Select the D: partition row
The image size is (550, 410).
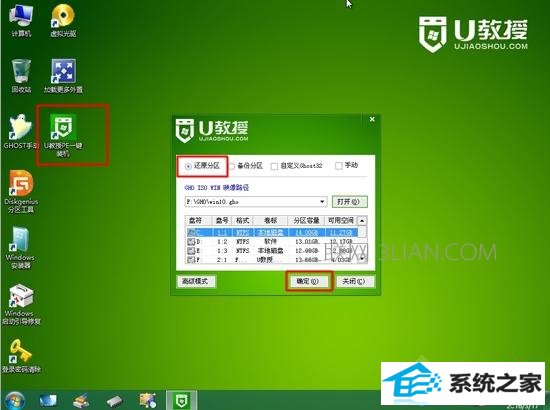tap(272, 242)
